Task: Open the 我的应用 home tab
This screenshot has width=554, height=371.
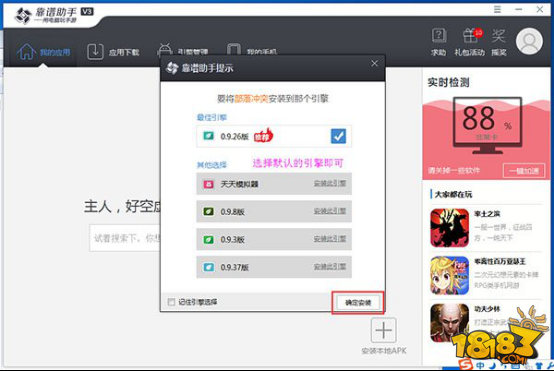Action: 44,52
